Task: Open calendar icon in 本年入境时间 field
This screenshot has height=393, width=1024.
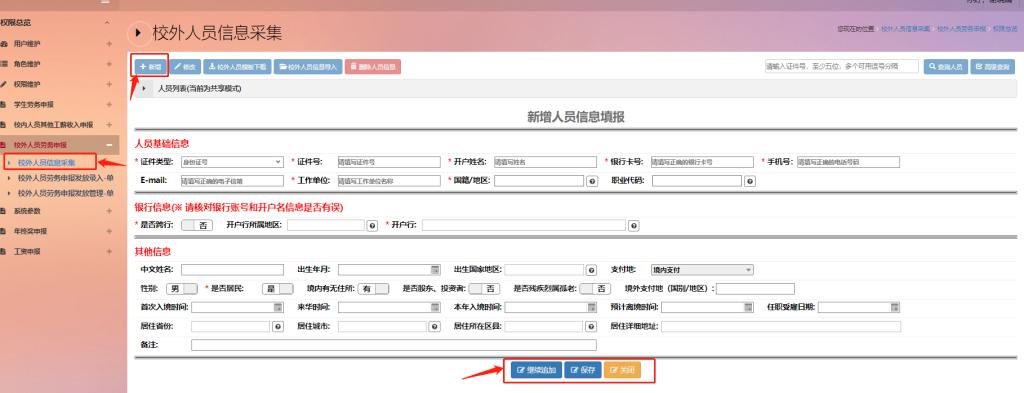Action: [x=592, y=307]
